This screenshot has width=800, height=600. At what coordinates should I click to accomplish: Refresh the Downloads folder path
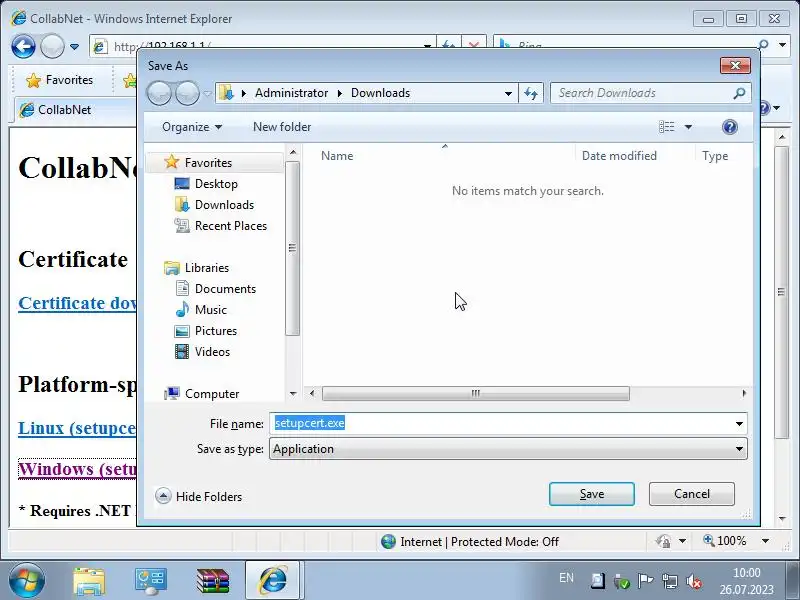click(531, 93)
